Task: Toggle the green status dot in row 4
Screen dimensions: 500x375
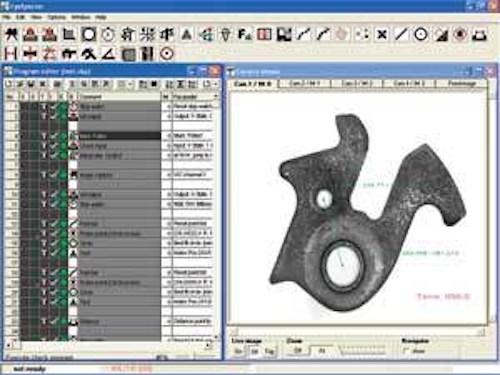Action: tap(63, 136)
